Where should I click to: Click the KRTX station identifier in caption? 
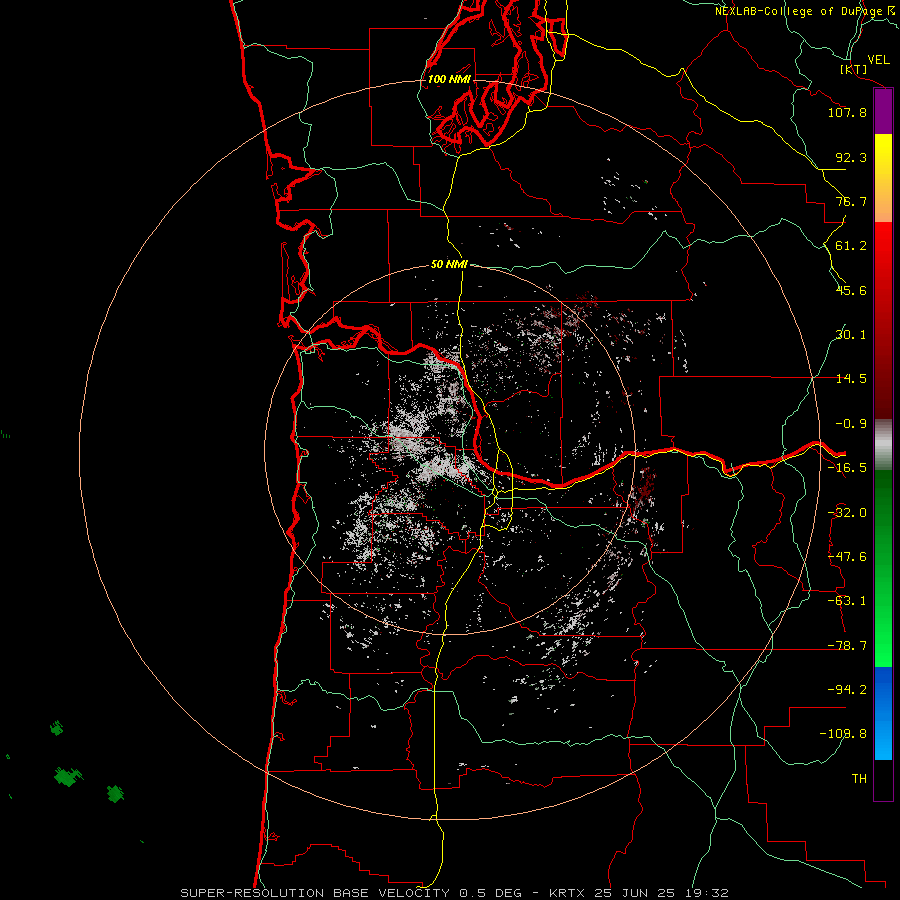567,893
